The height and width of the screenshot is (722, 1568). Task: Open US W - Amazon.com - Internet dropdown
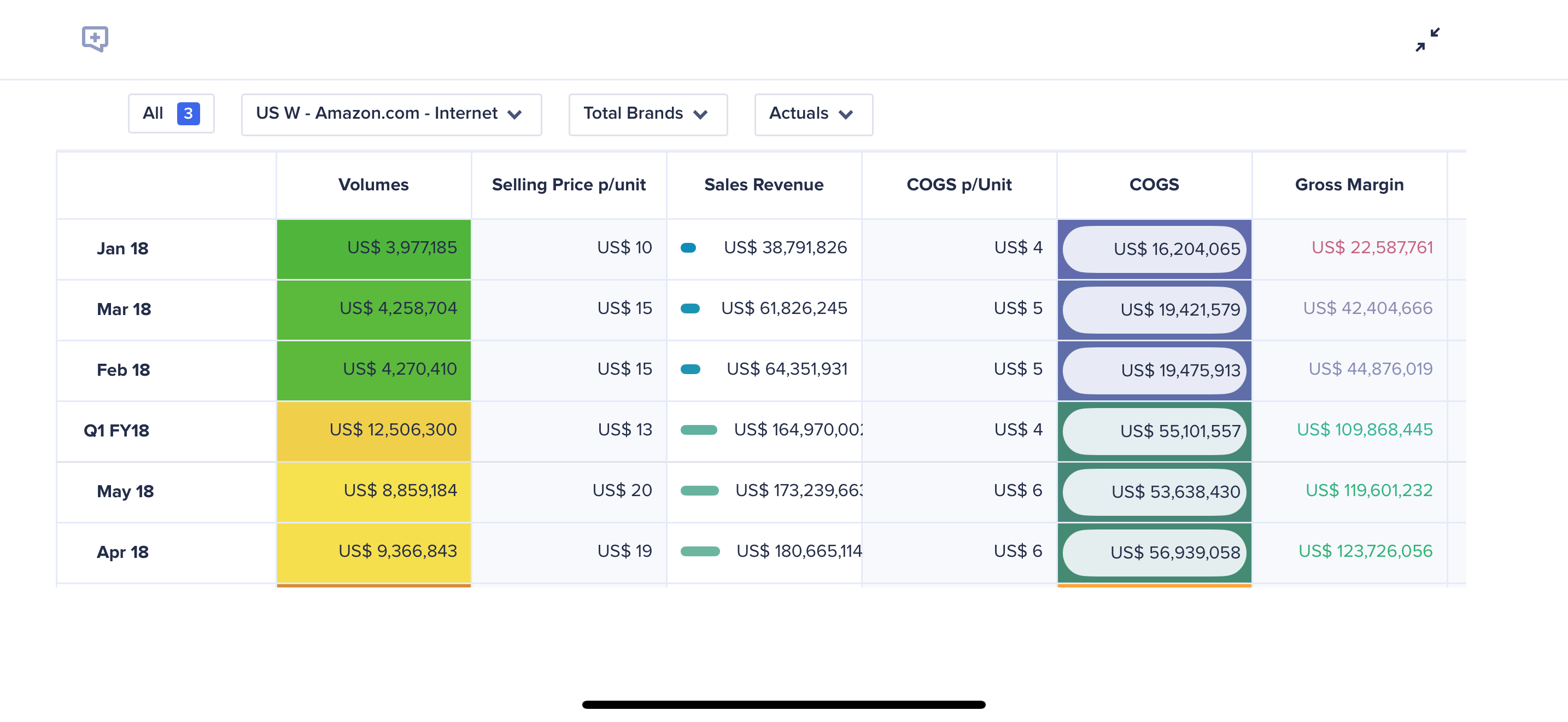click(391, 114)
